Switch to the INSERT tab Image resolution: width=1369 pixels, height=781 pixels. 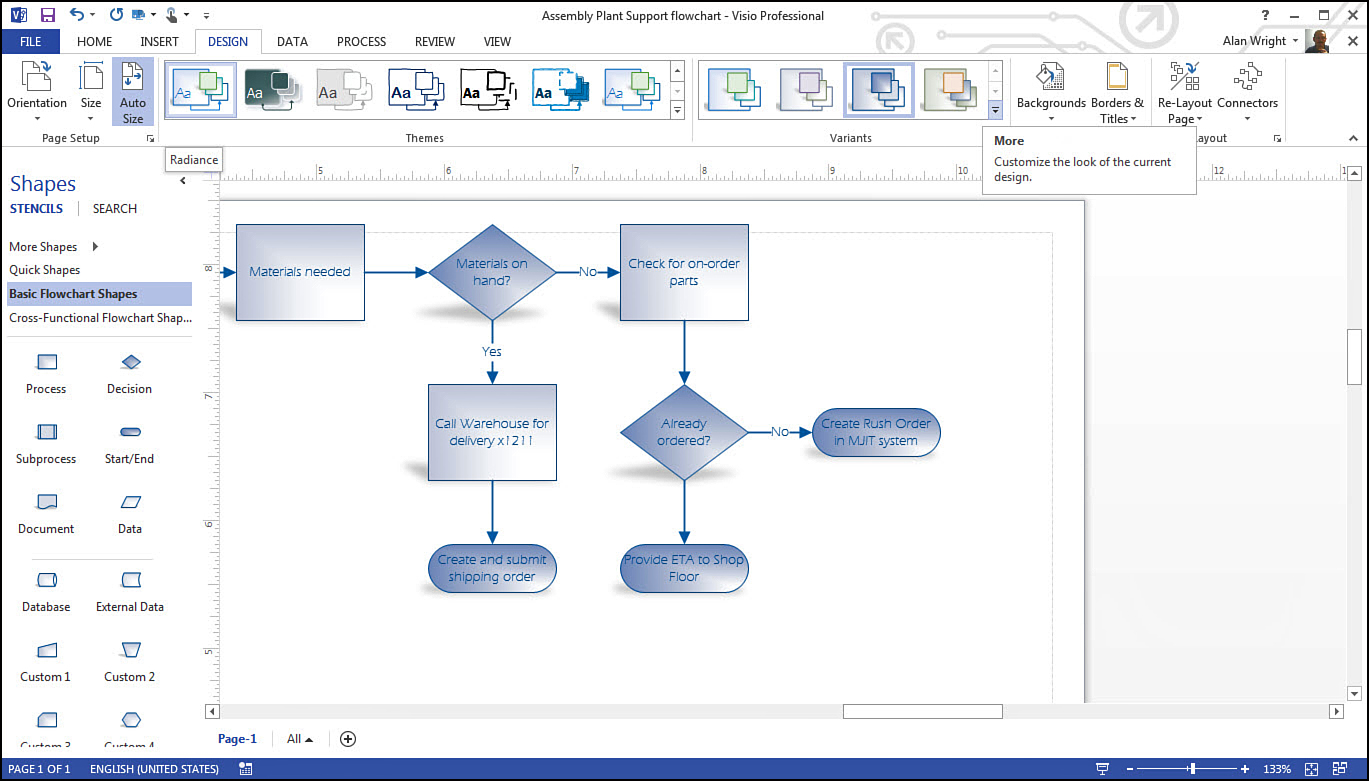point(160,42)
